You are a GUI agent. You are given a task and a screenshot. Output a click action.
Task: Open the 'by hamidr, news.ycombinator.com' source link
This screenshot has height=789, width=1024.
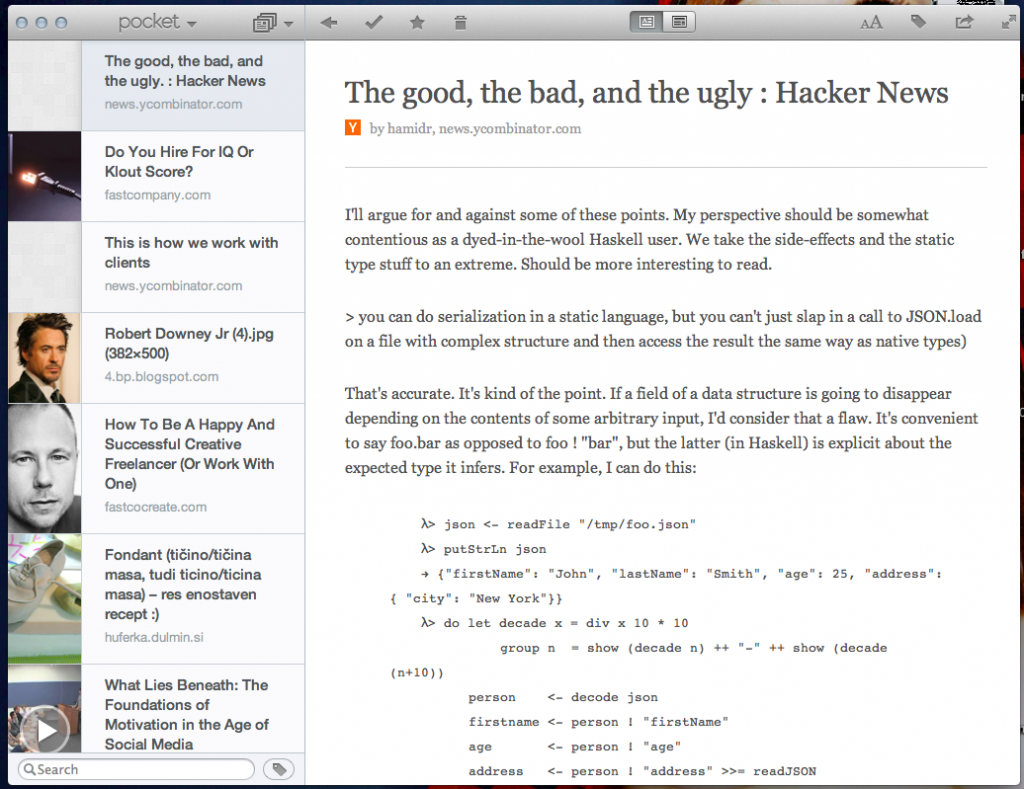[x=475, y=129]
